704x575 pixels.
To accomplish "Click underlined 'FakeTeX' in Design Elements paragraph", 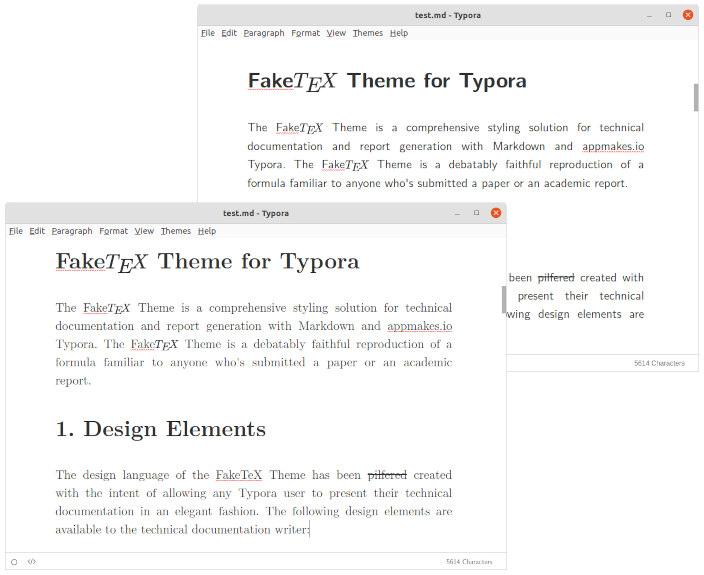I will pyautogui.click(x=238, y=475).
